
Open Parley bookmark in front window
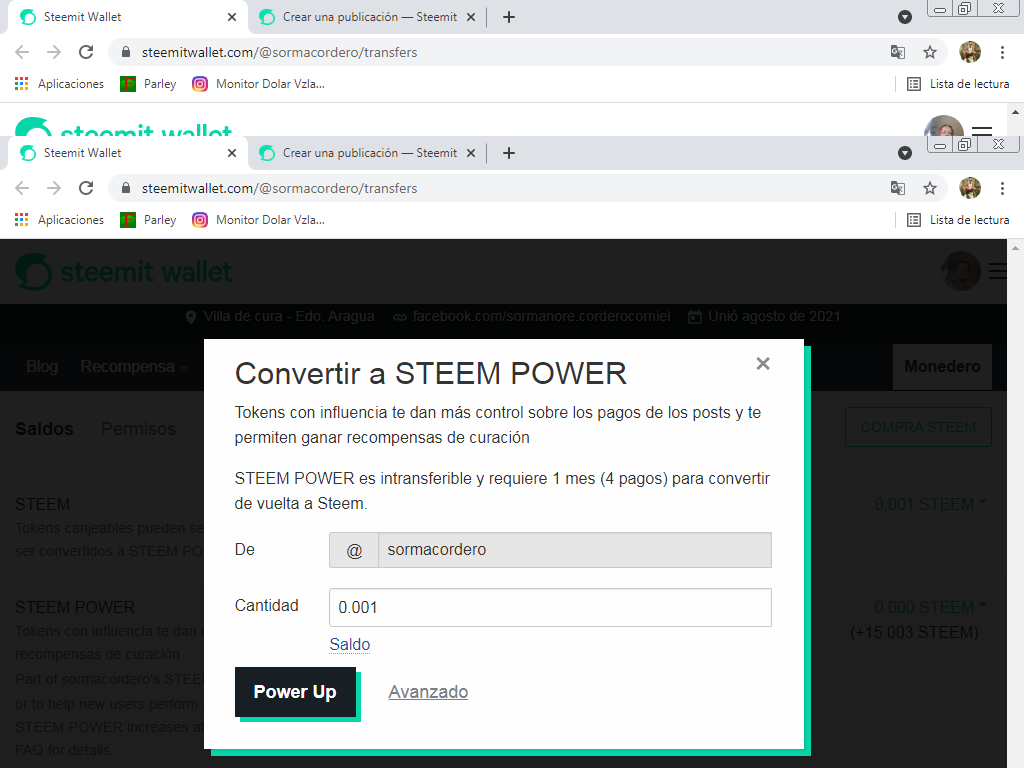[148, 219]
